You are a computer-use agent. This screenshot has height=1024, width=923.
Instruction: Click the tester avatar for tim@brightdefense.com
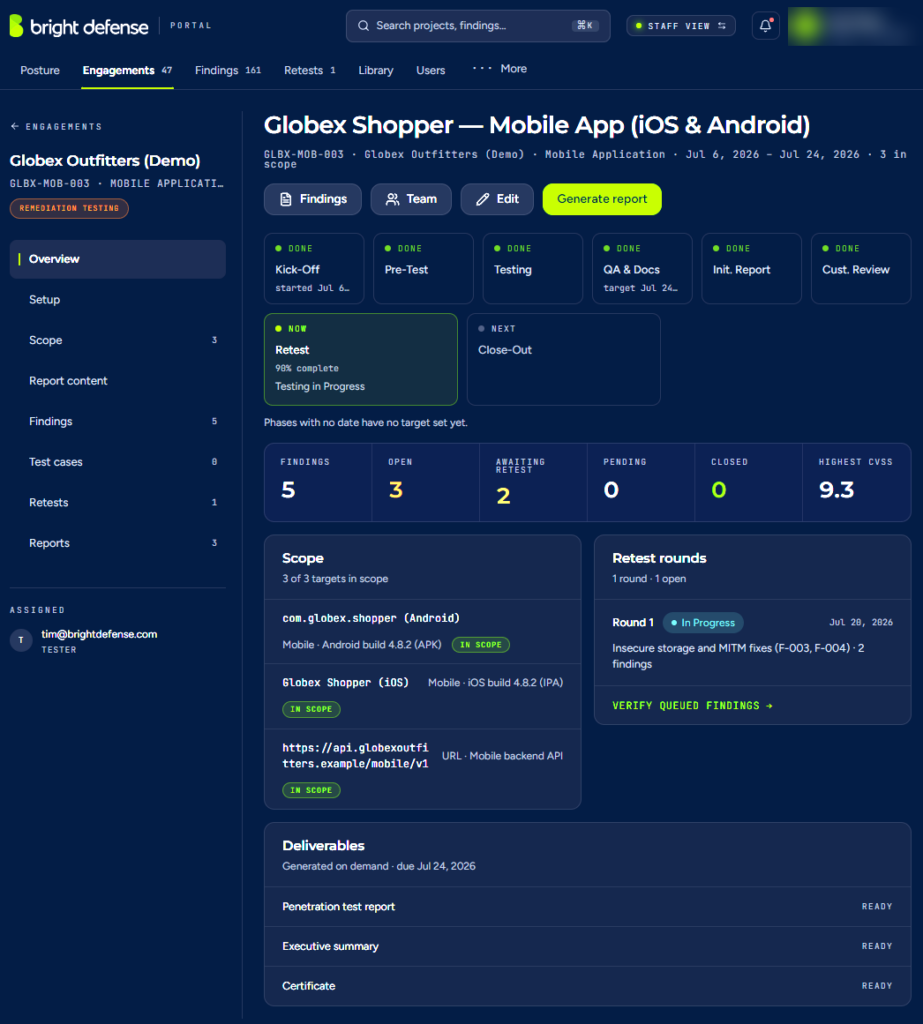tap(21, 640)
